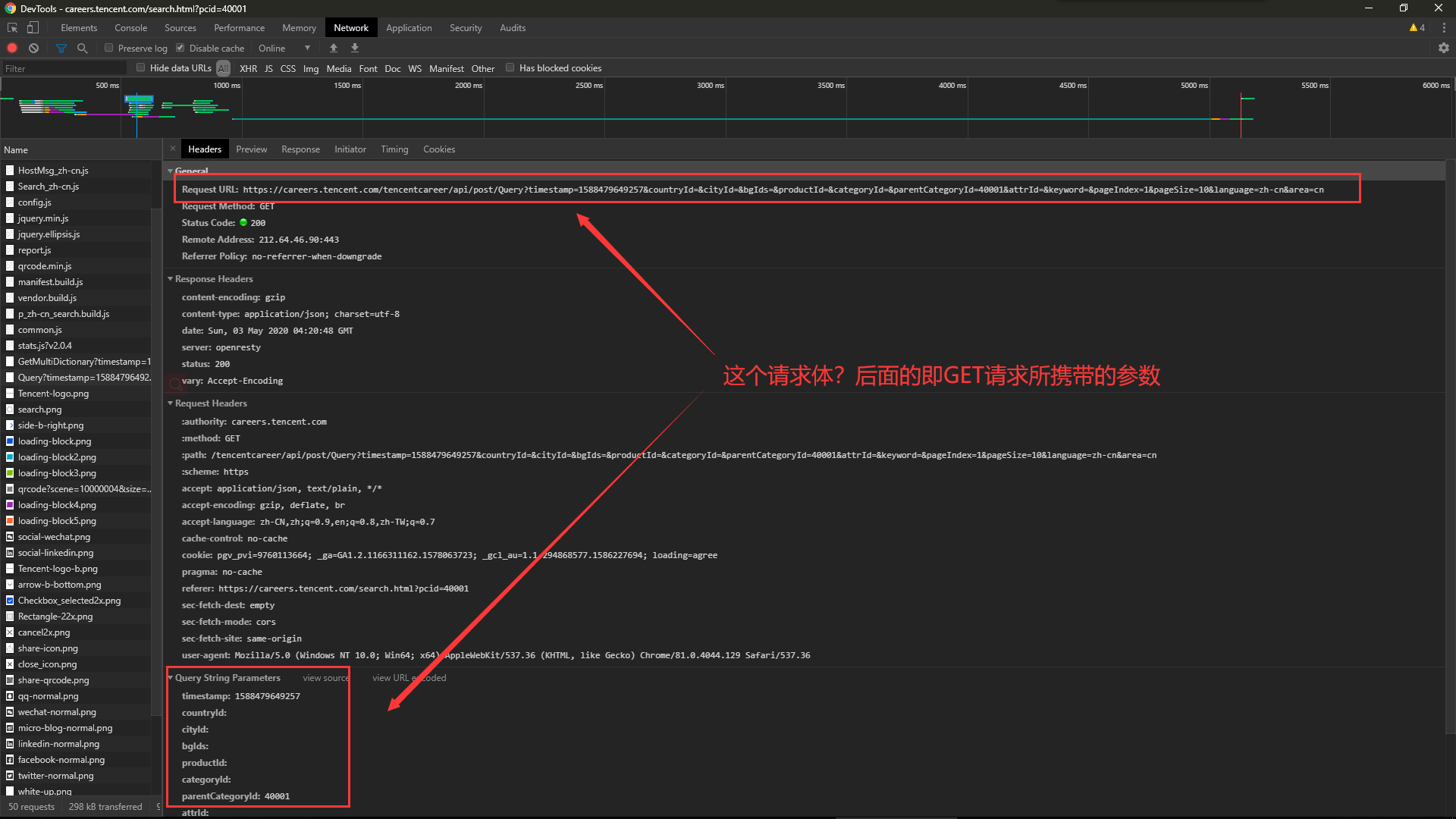Stop recording network log
Screen dimensions: 1456x819
tap(12, 48)
